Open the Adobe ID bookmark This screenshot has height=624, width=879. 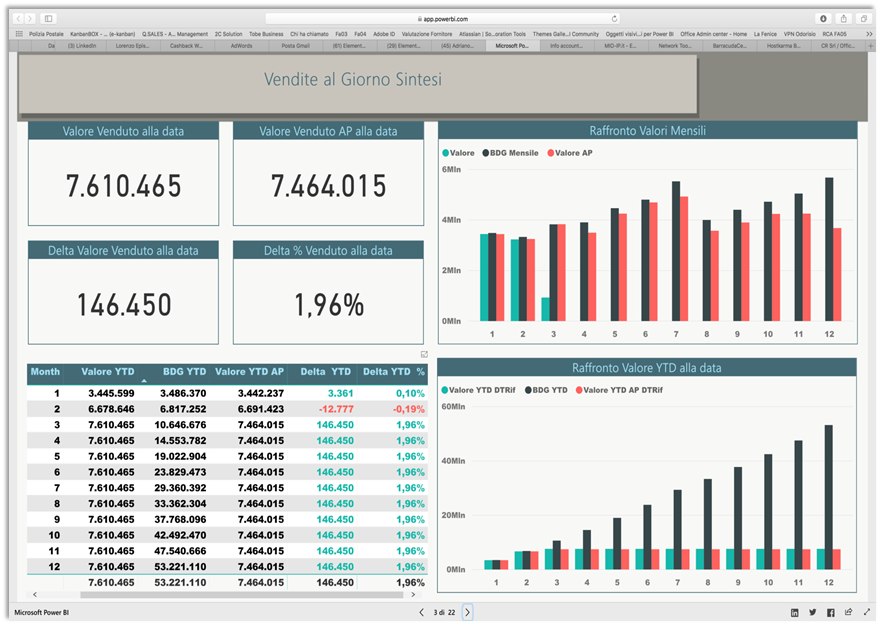(384, 34)
